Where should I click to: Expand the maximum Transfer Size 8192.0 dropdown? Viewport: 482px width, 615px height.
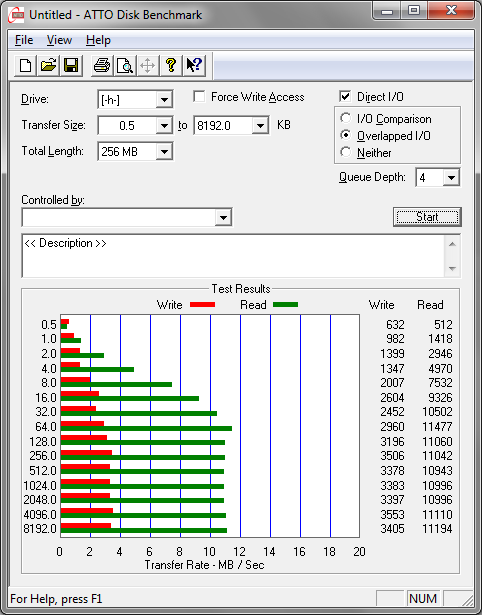click(260, 126)
